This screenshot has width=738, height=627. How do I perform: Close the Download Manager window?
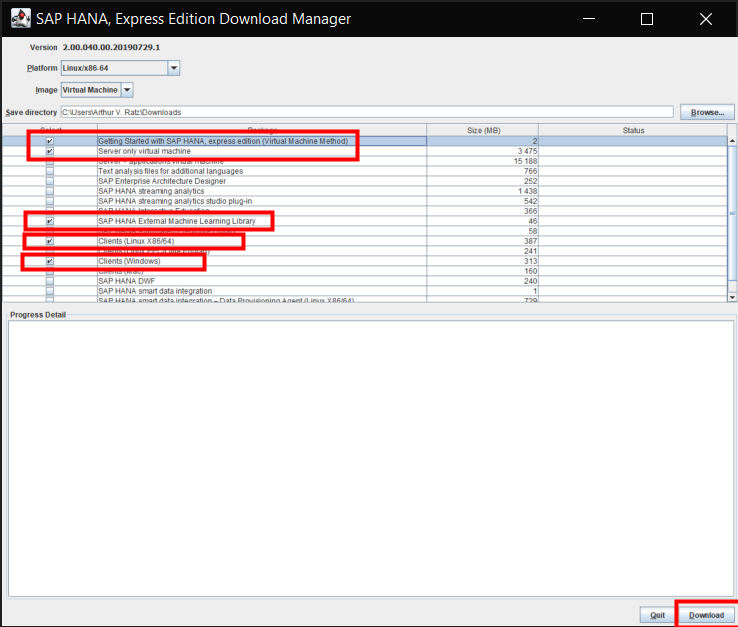coord(706,19)
